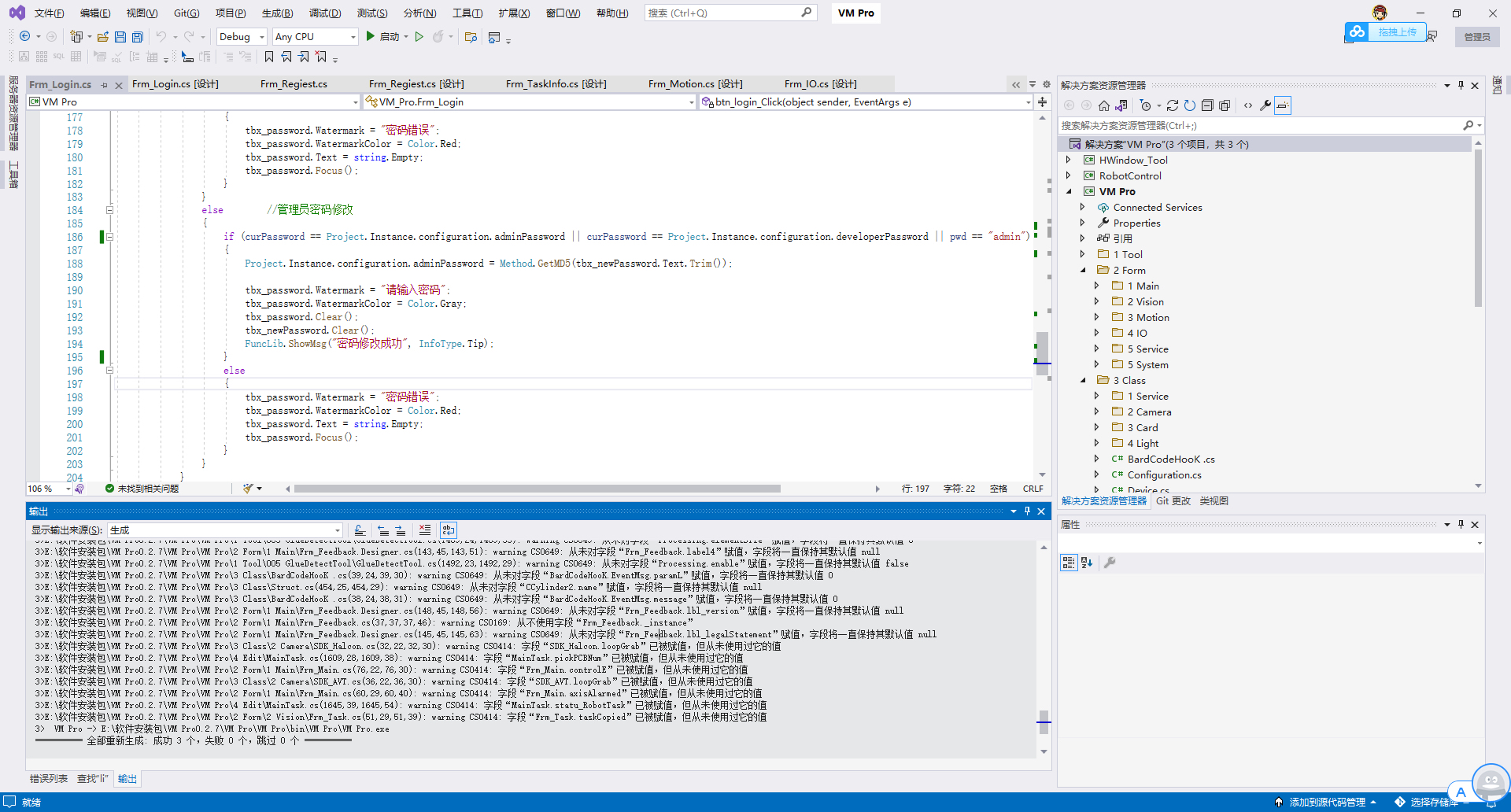Click the code editor horizontal scrollbar thumb
1511x812 pixels.
pos(538,489)
